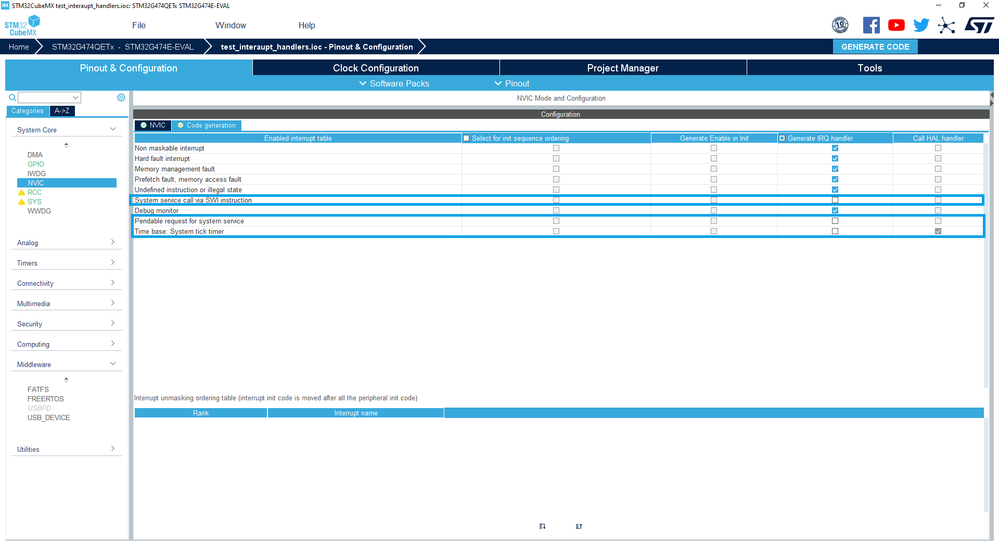Switch to the Clock Configuration tab
The image size is (999, 542).
[376, 68]
